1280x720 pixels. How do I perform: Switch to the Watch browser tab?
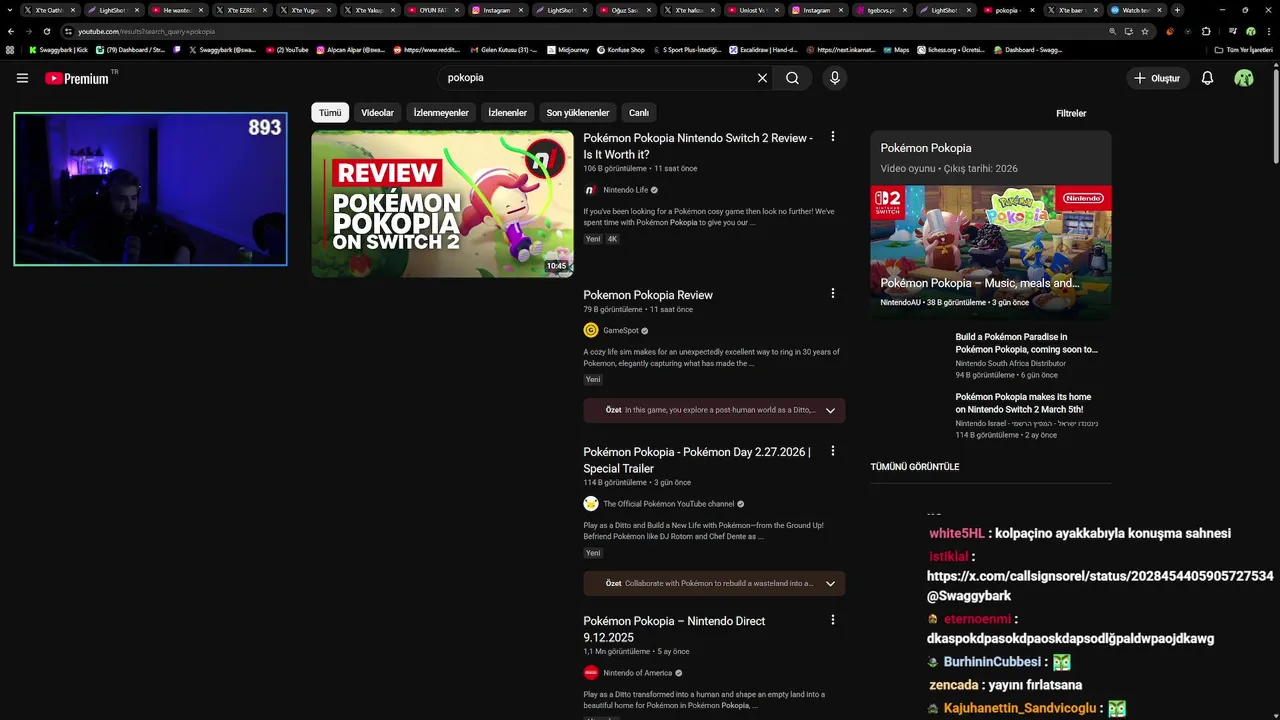point(1135,10)
